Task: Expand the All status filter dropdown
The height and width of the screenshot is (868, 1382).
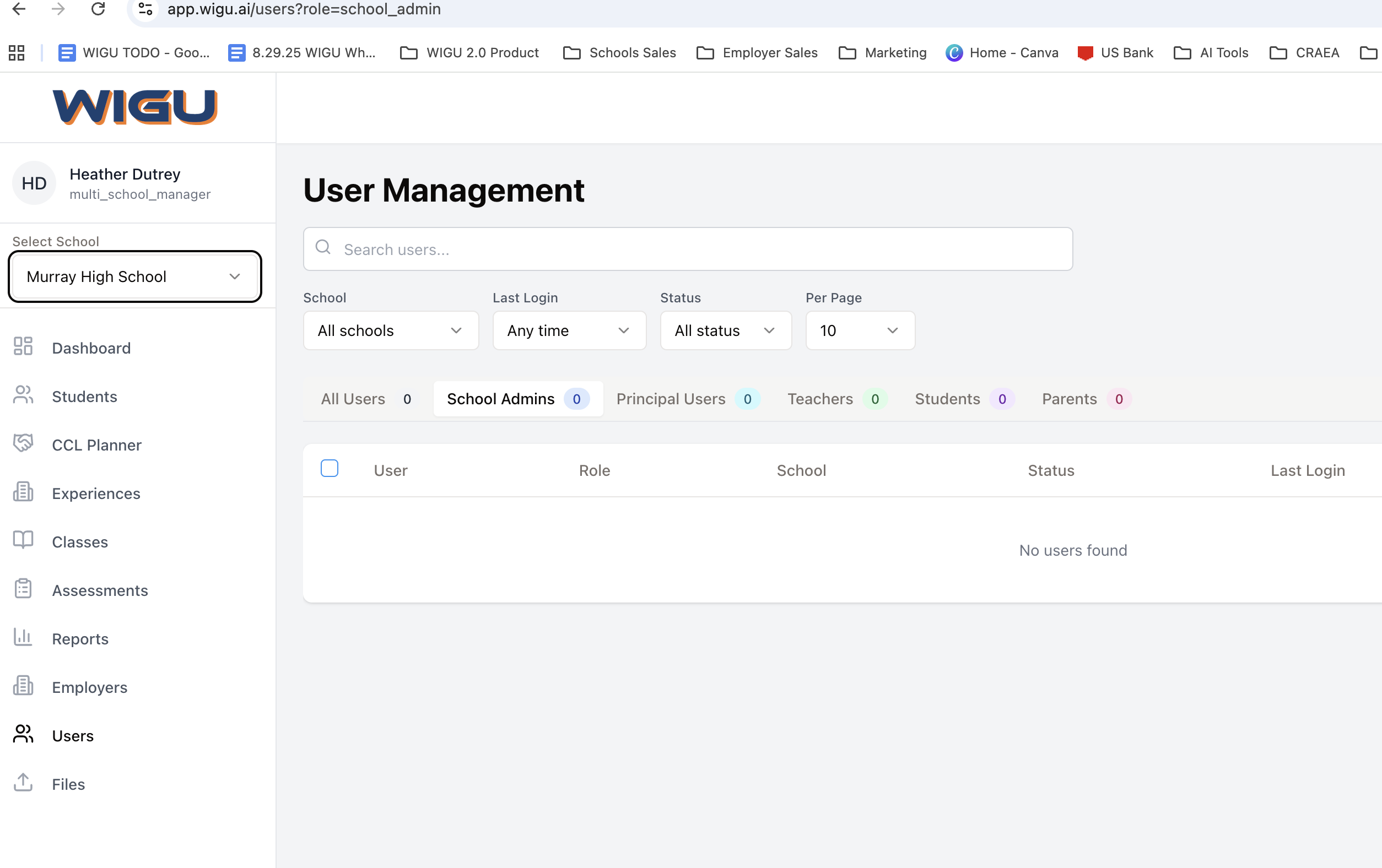Action: [x=725, y=330]
